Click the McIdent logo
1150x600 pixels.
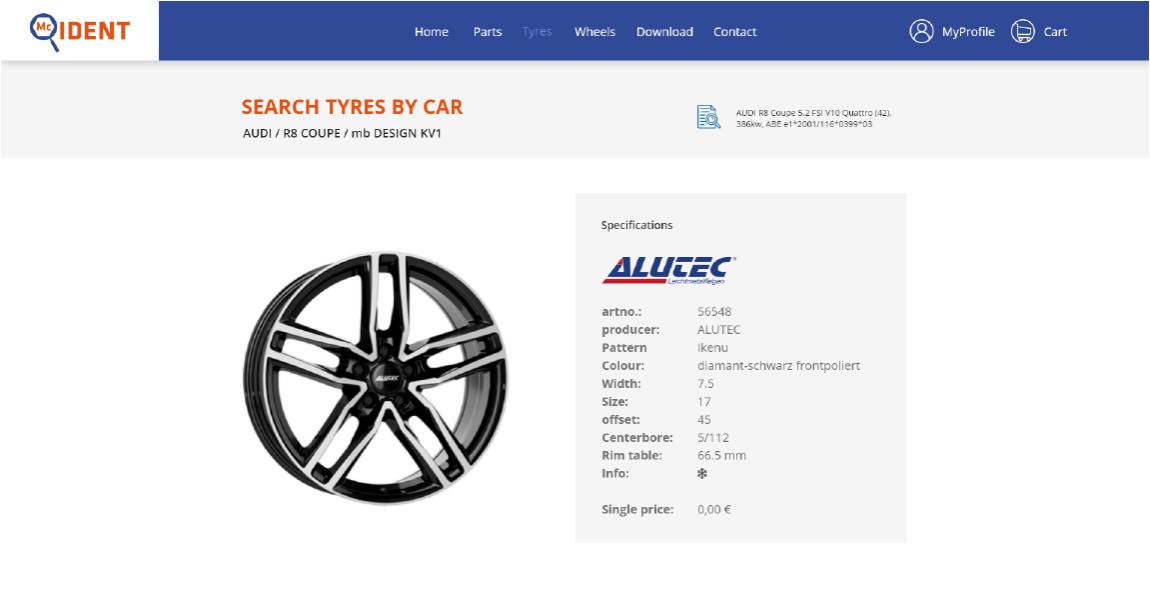[x=79, y=31]
